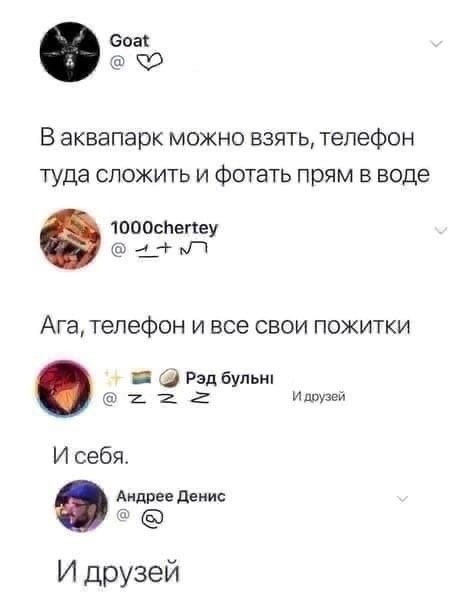
Task: Click the small gray "И друзей" label
Action: pos(319,396)
